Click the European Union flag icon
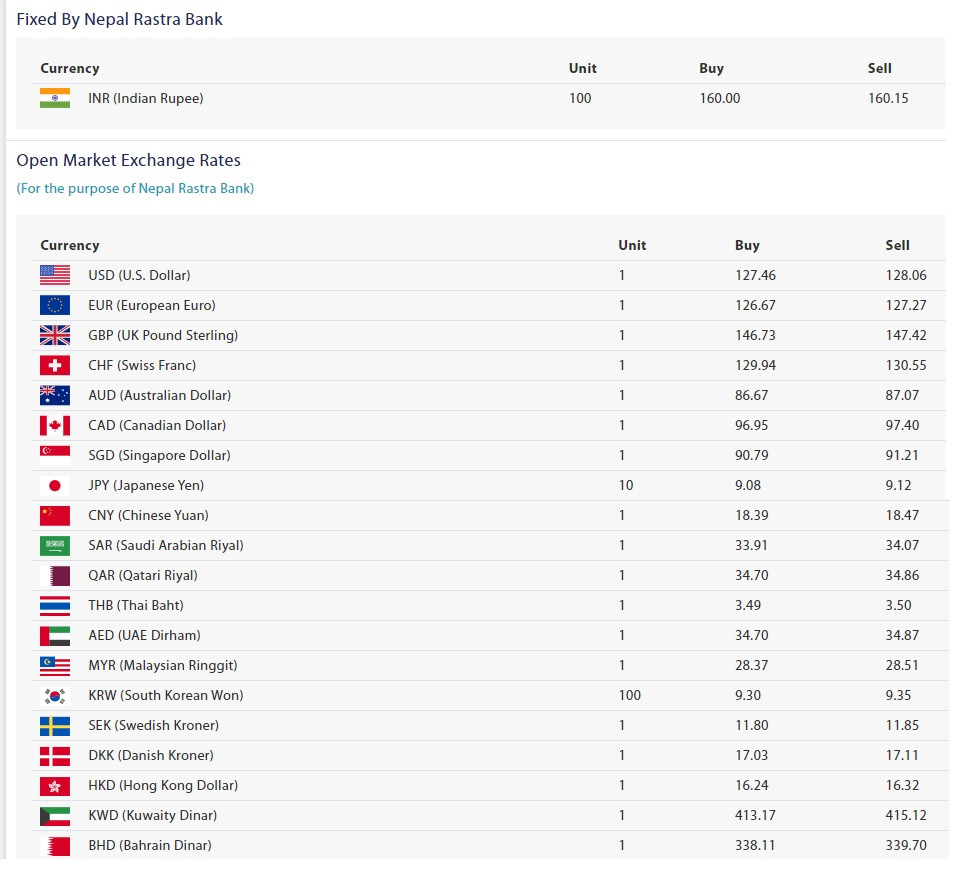Image resolution: width=974 pixels, height=876 pixels. click(55, 305)
